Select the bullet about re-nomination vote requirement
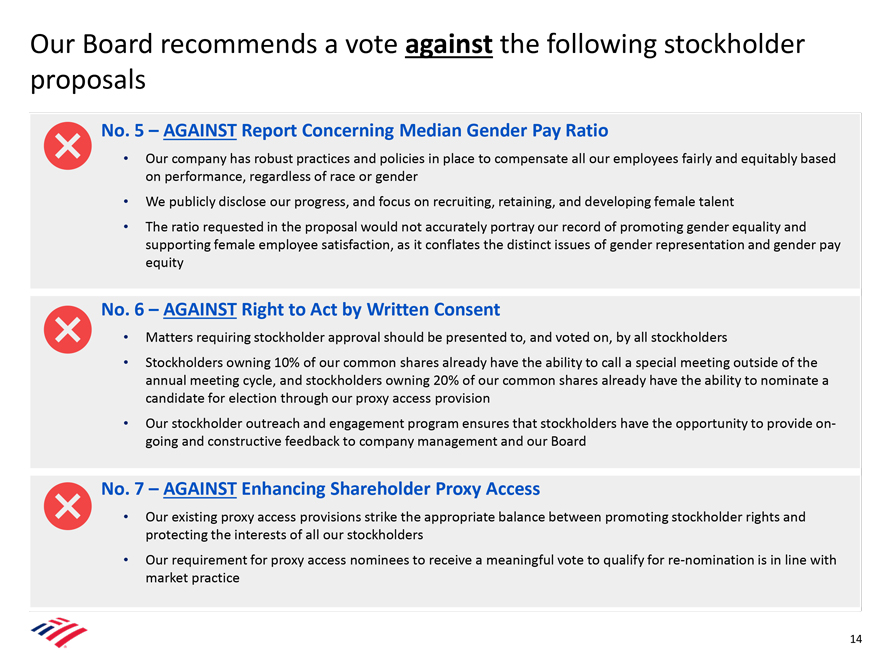The height and width of the screenshot is (668, 890). click(490, 568)
